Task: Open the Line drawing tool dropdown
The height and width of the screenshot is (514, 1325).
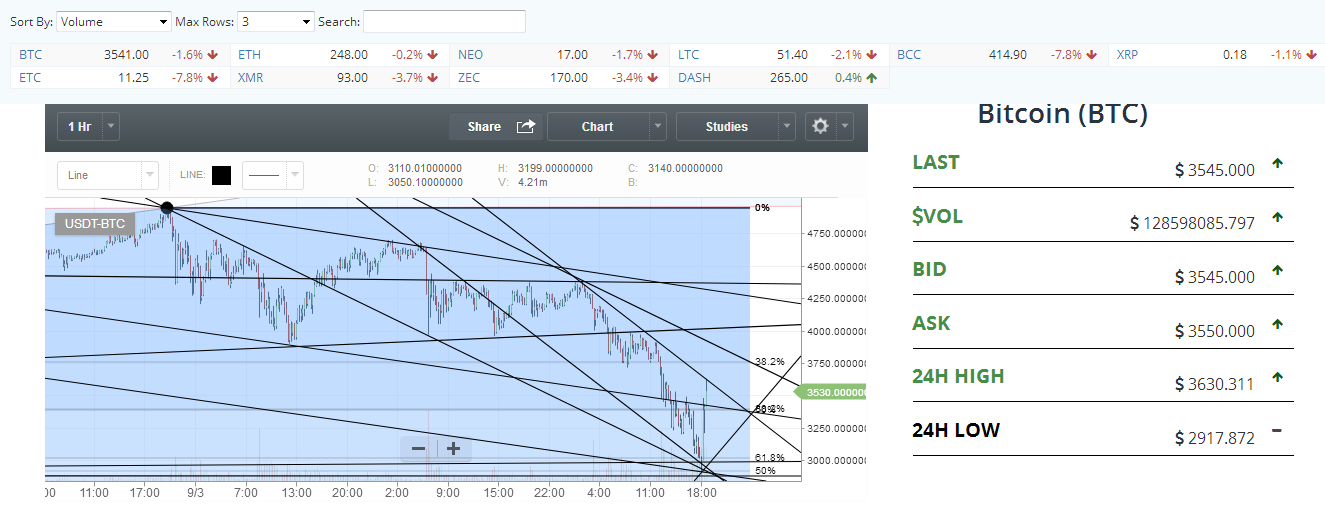Action: tap(107, 175)
